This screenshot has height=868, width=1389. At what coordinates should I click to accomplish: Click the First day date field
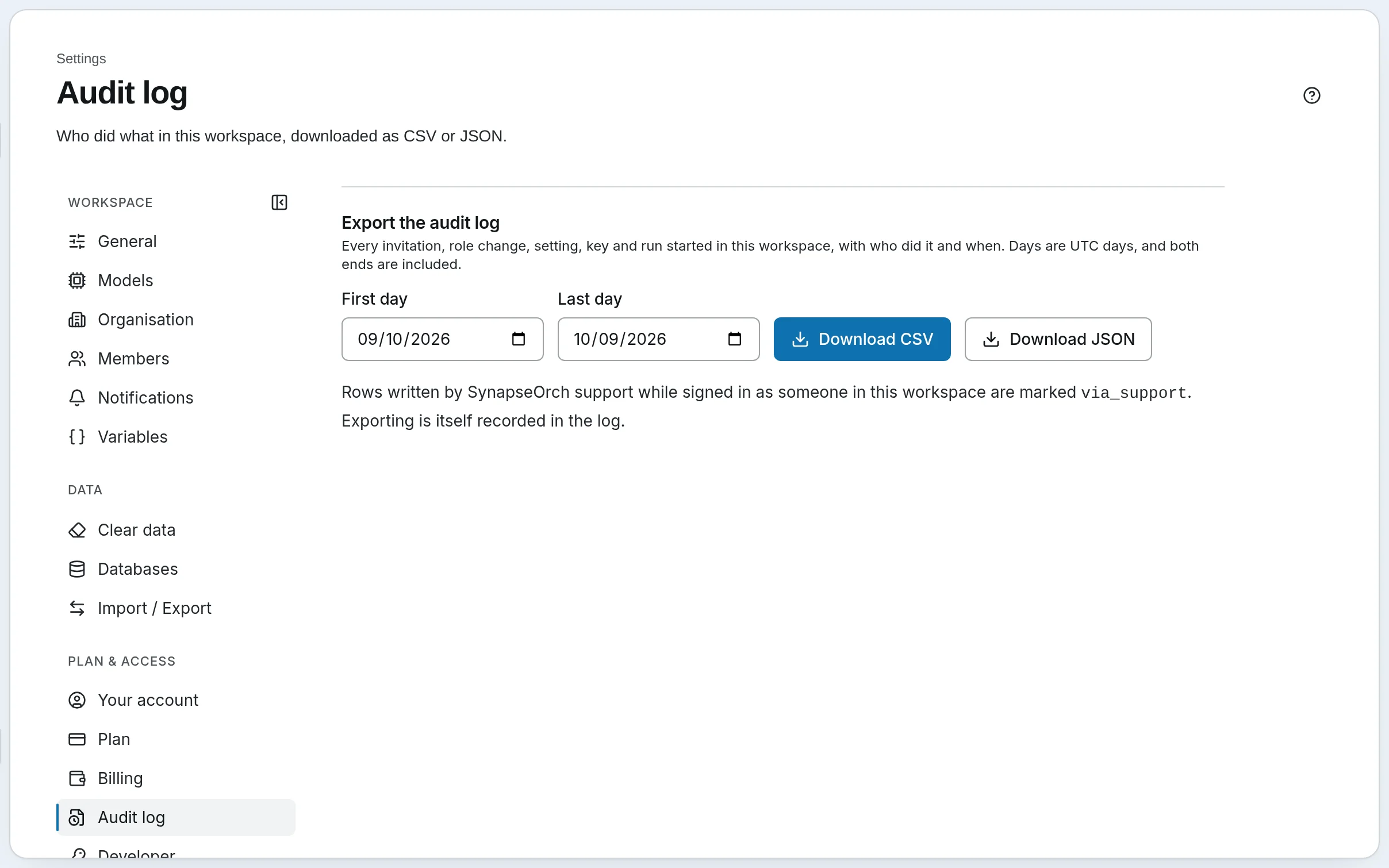point(443,339)
